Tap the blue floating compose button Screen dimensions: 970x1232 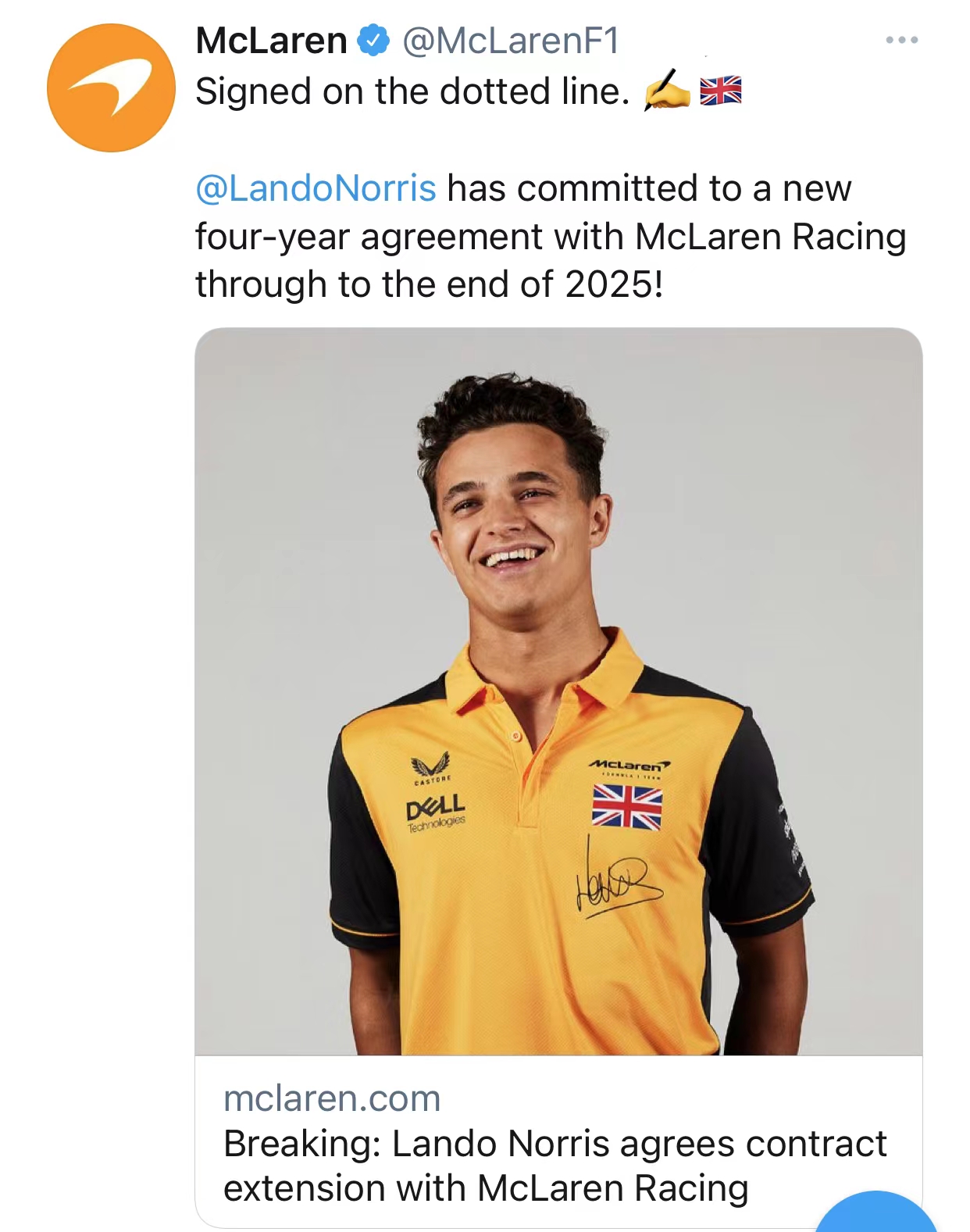click(876, 1215)
